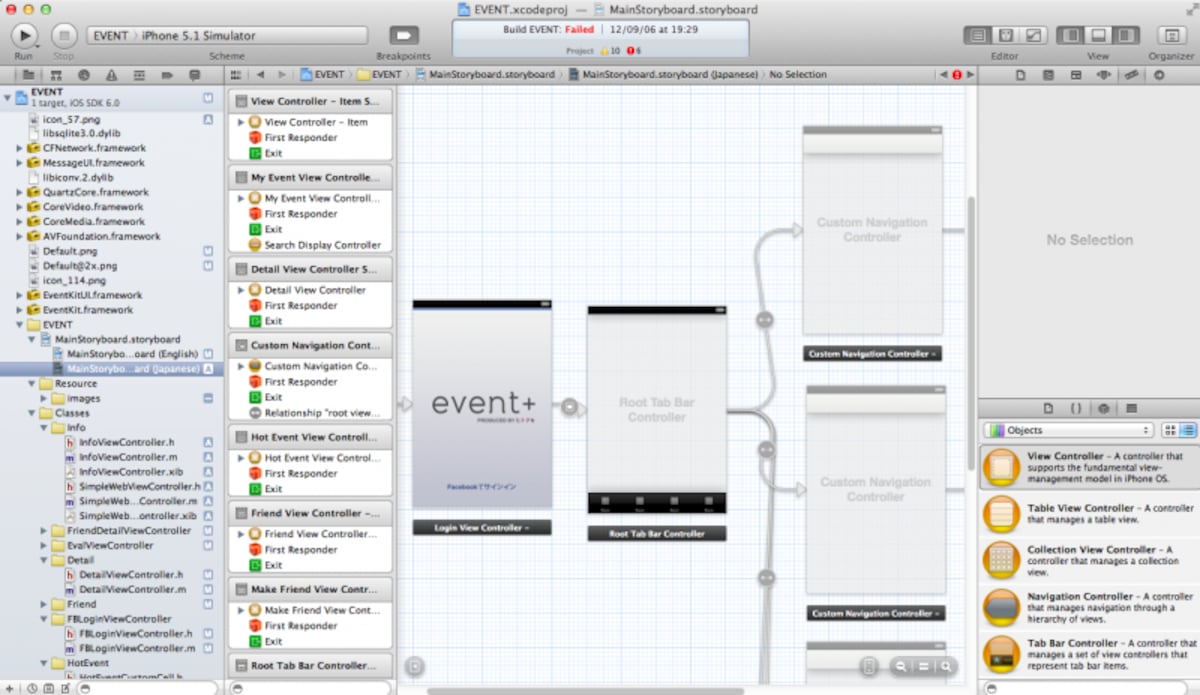Collapse the EVENT project root
Image resolution: width=1200 pixels, height=695 pixels.
[8, 97]
